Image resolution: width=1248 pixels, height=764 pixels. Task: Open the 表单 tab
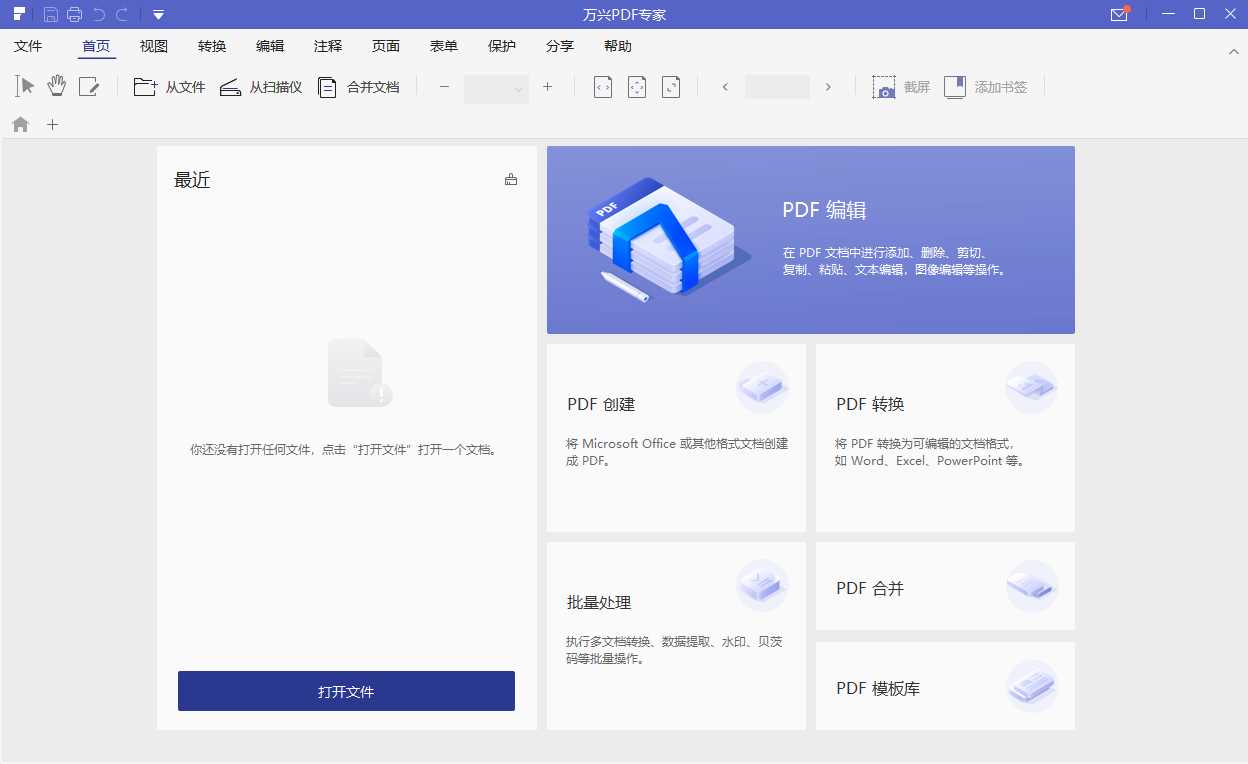pos(444,46)
